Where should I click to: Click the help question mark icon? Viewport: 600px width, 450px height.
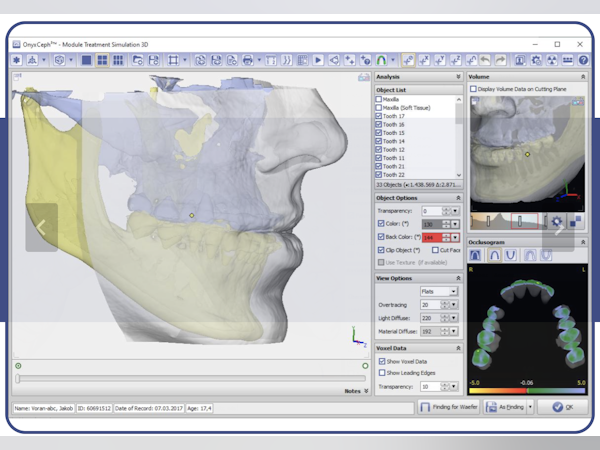[583, 60]
